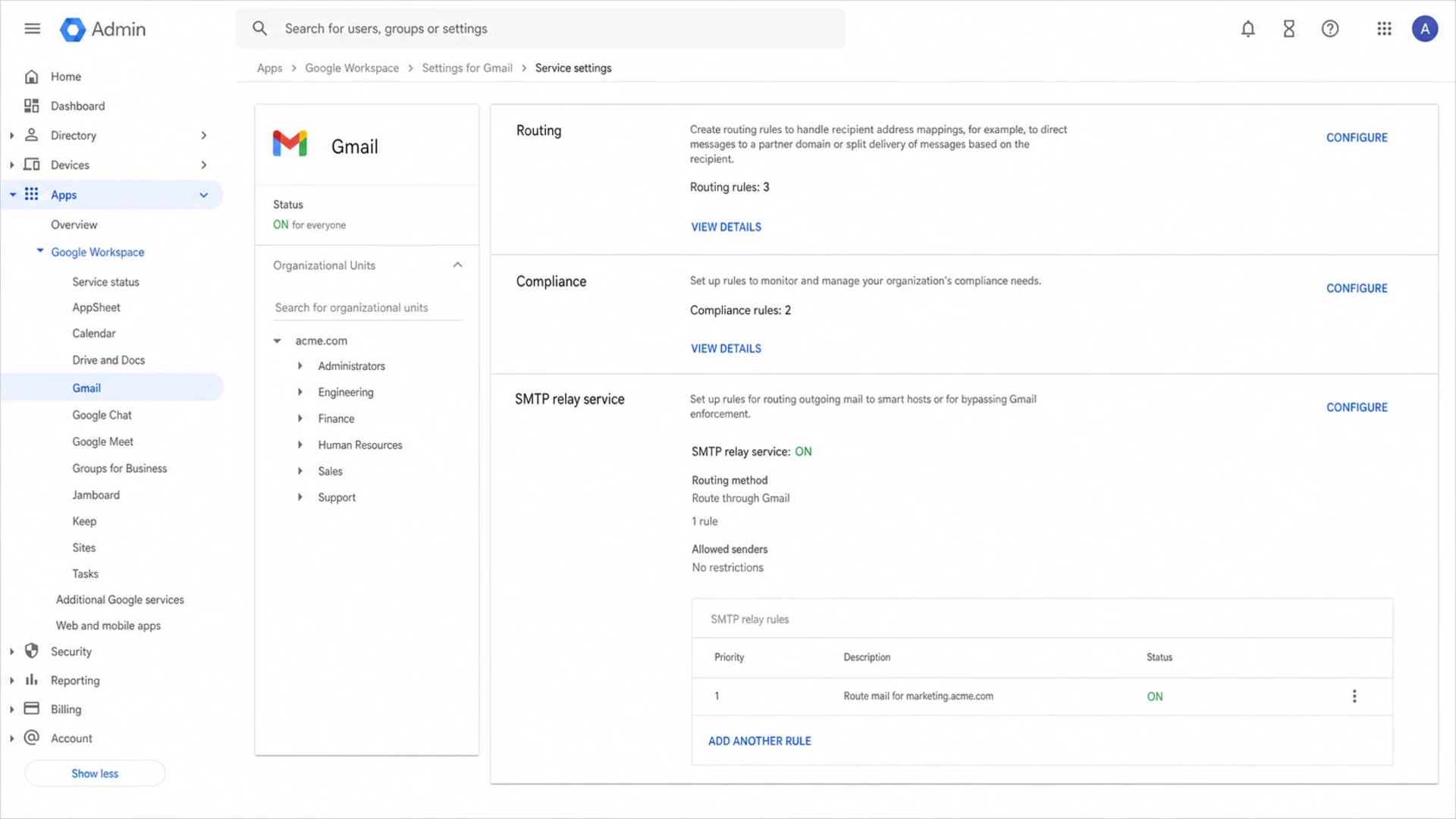
Task: Expand the Support org unit arrow
Action: click(300, 497)
